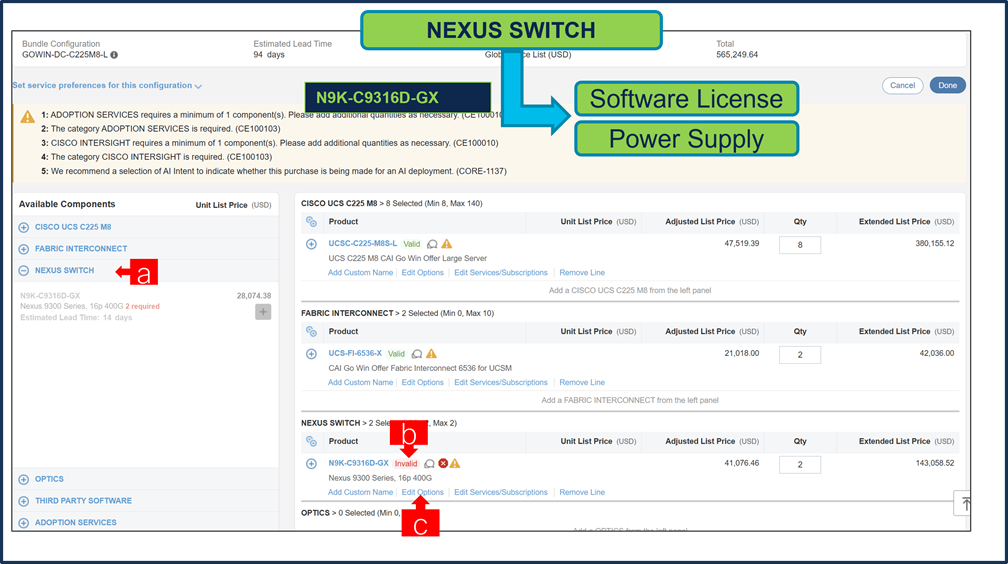Edit quantity field for UCS-FI-6536-X
This screenshot has width=1008, height=564.
(x=800, y=355)
